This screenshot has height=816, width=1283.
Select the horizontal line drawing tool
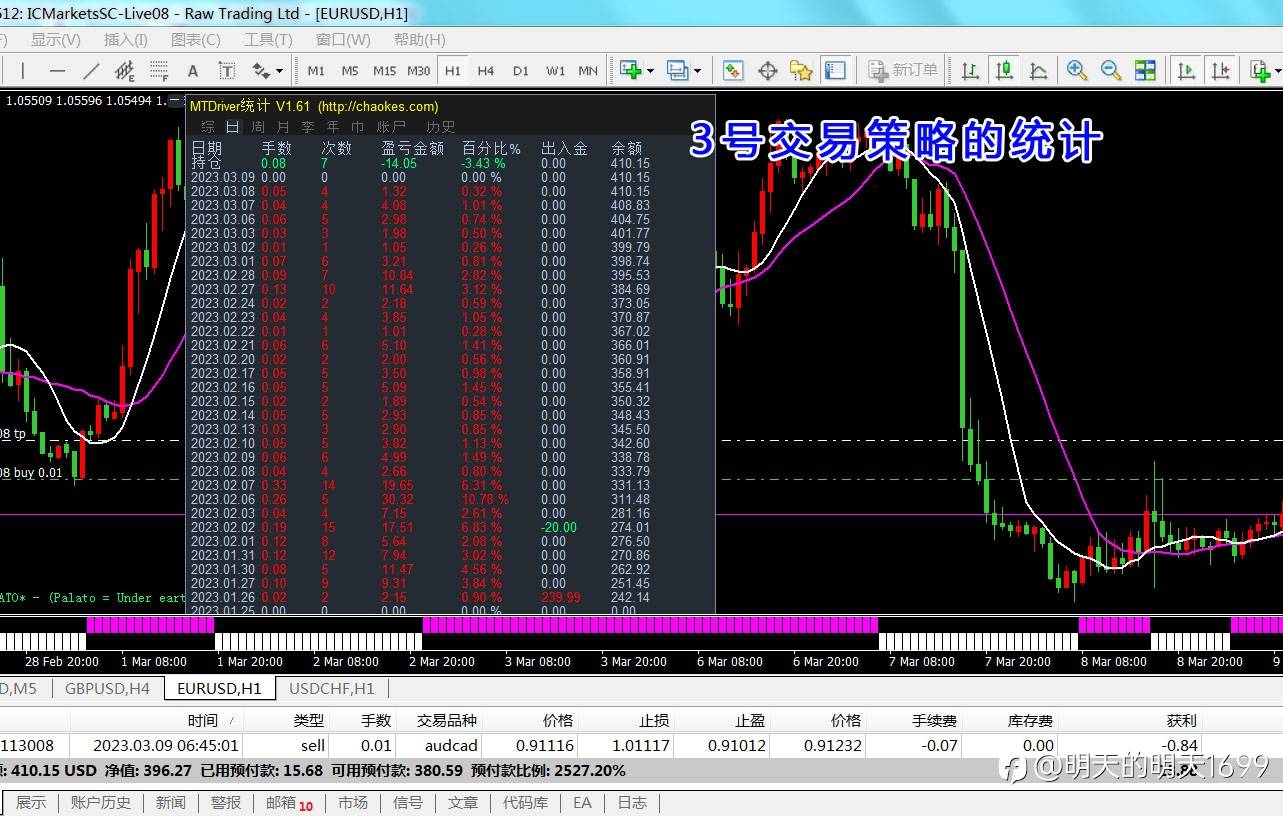57,71
